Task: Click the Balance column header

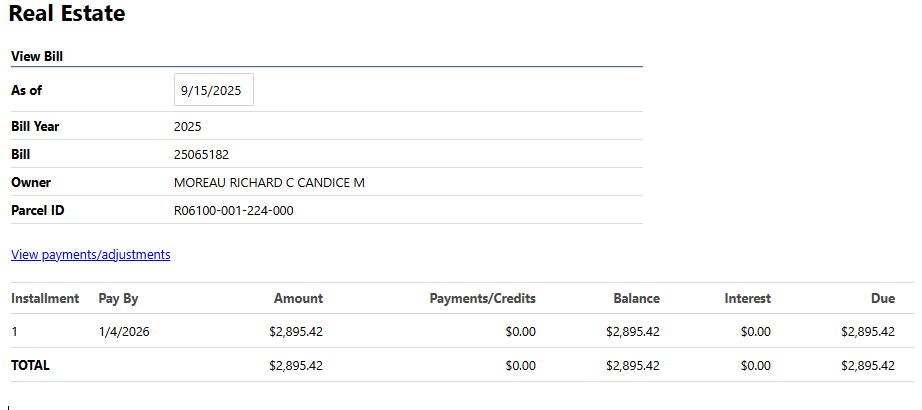Action: [x=637, y=298]
